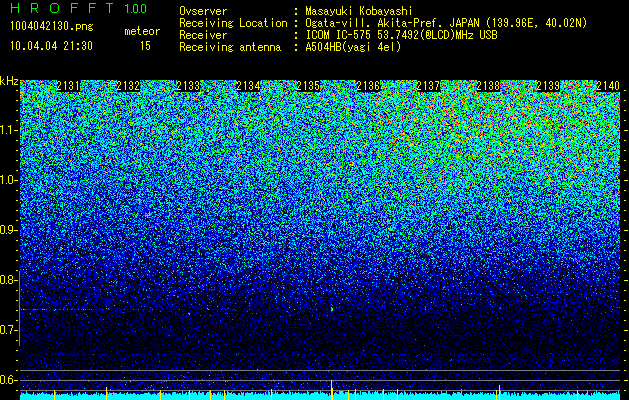Click the 'Ovserver' field label
Screen dimensions: 629x400
coord(203,11)
